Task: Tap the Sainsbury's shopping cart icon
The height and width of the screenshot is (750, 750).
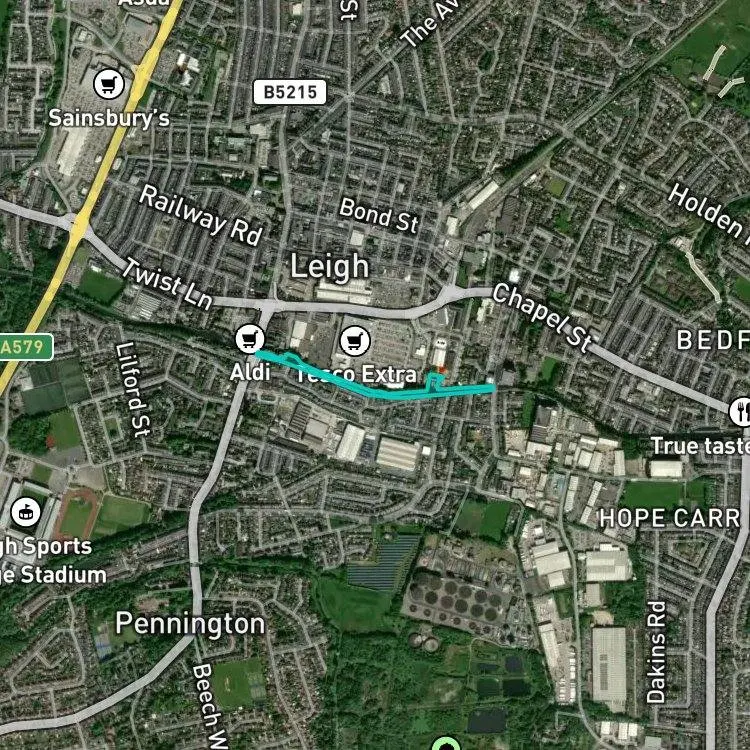Action: 109,84
